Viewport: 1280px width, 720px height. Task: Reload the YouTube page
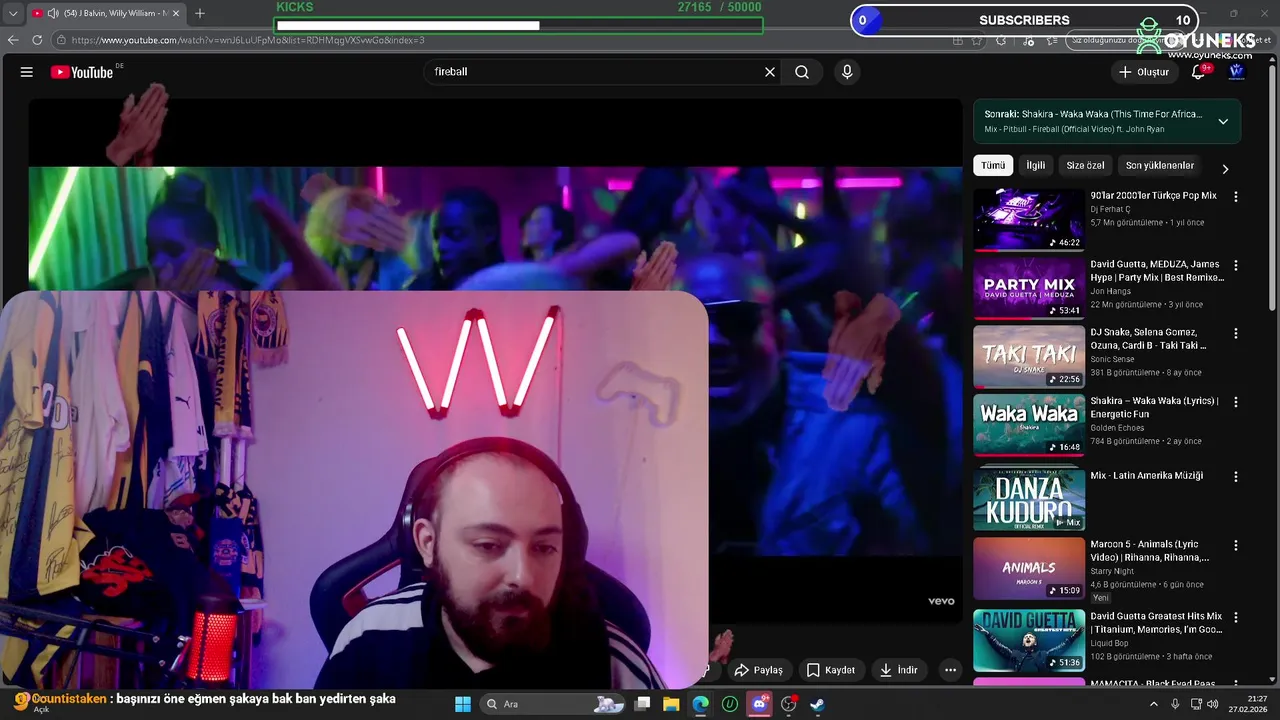[x=37, y=40]
